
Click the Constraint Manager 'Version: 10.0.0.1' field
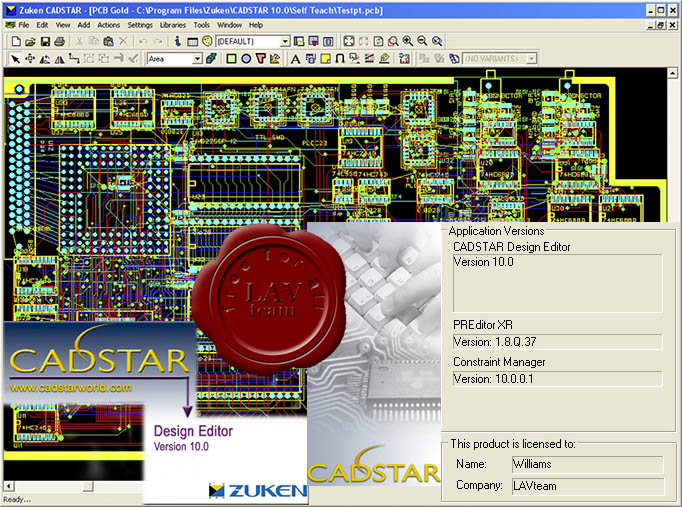558,379
